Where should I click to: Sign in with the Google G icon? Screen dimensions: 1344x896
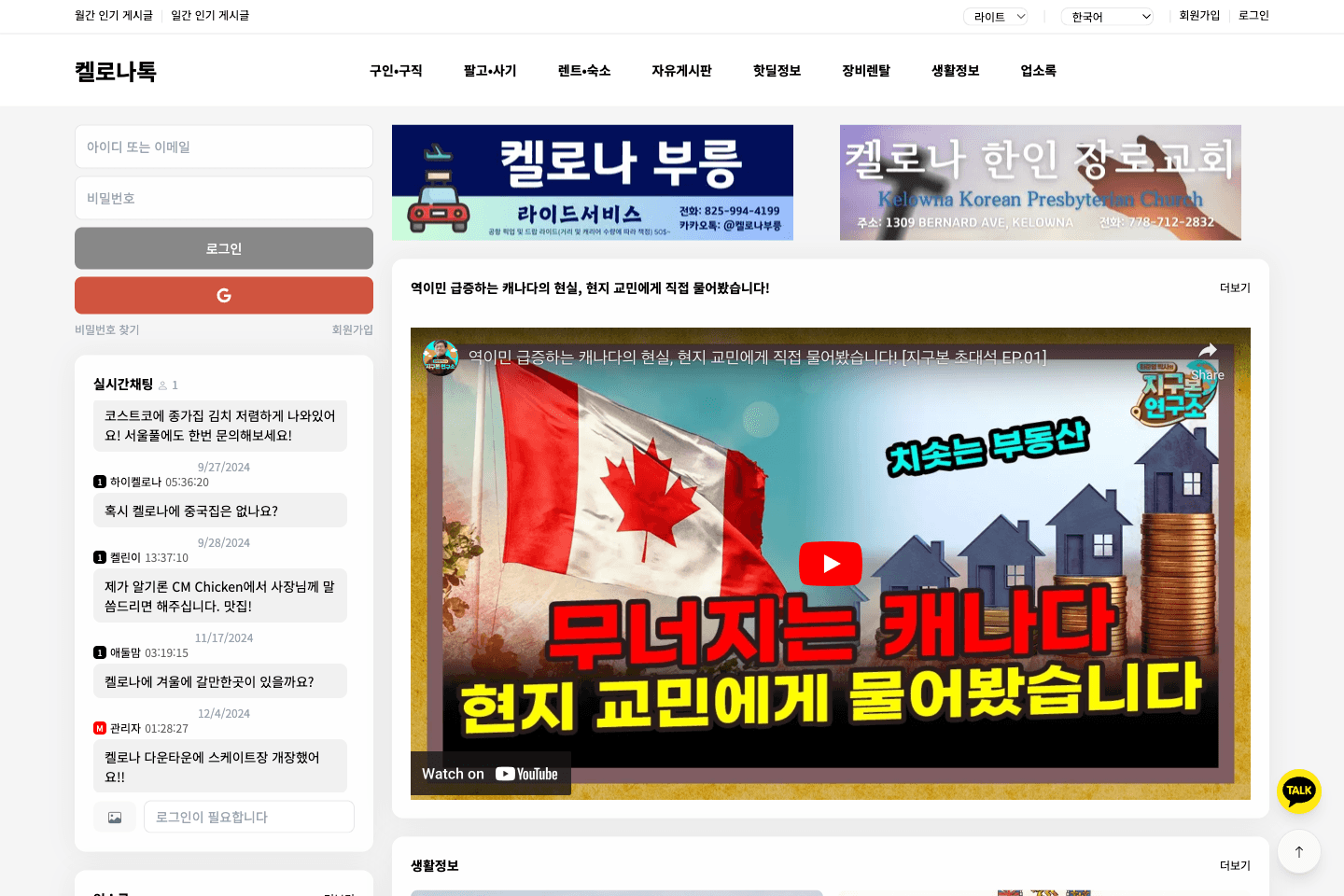pyautogui.click(x=223, y=295)
